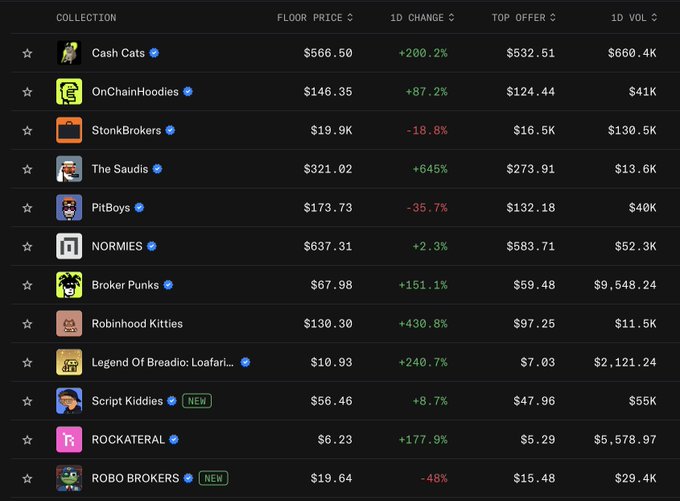This screenshot has height=501, width=680.
Task: Go to ROBO BROKERS collection
Action: tap(135, 478)
